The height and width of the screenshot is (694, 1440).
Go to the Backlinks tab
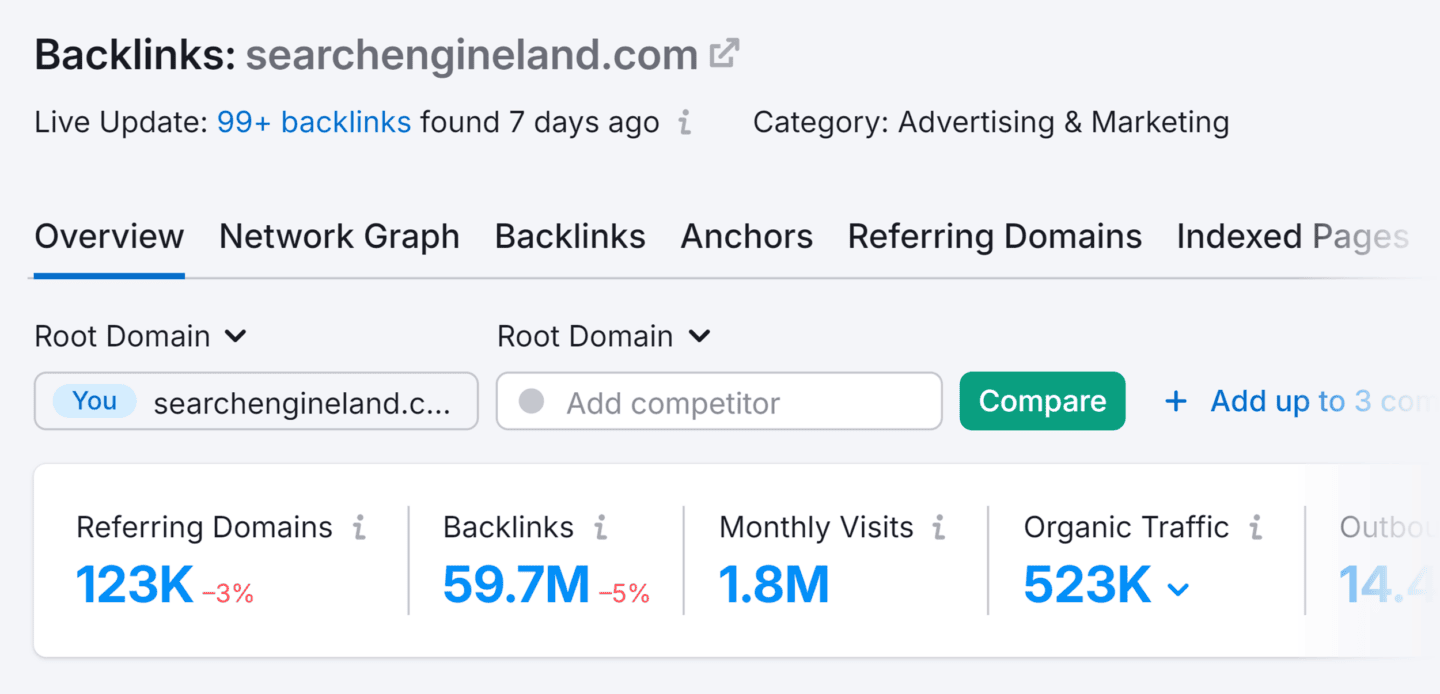click(x=570, y=237)
